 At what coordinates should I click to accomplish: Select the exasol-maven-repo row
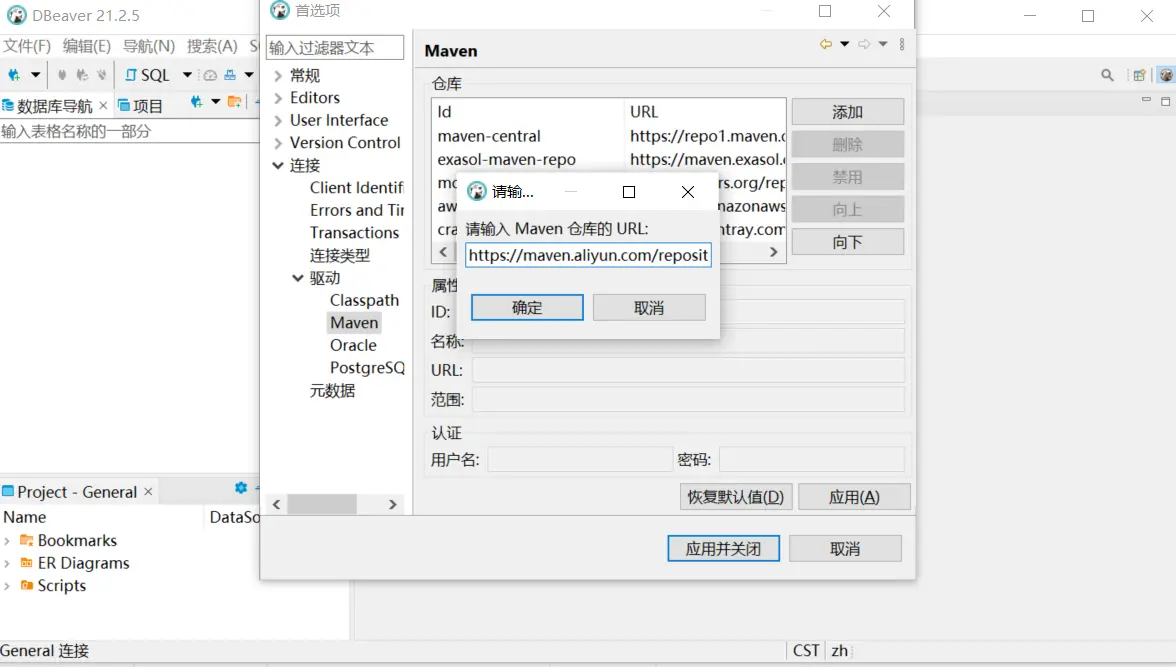coord(608,159)
